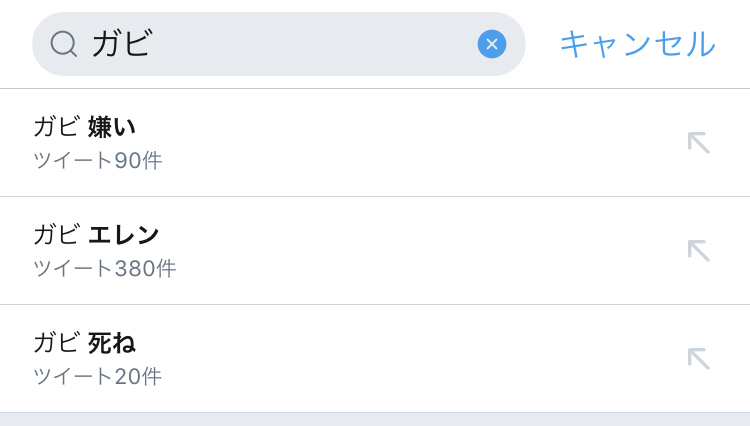Screen dimensions: 750x426
Task: Fill the search with ガビ 死ね via its arrow icon
Action: (x=698, y=358)
